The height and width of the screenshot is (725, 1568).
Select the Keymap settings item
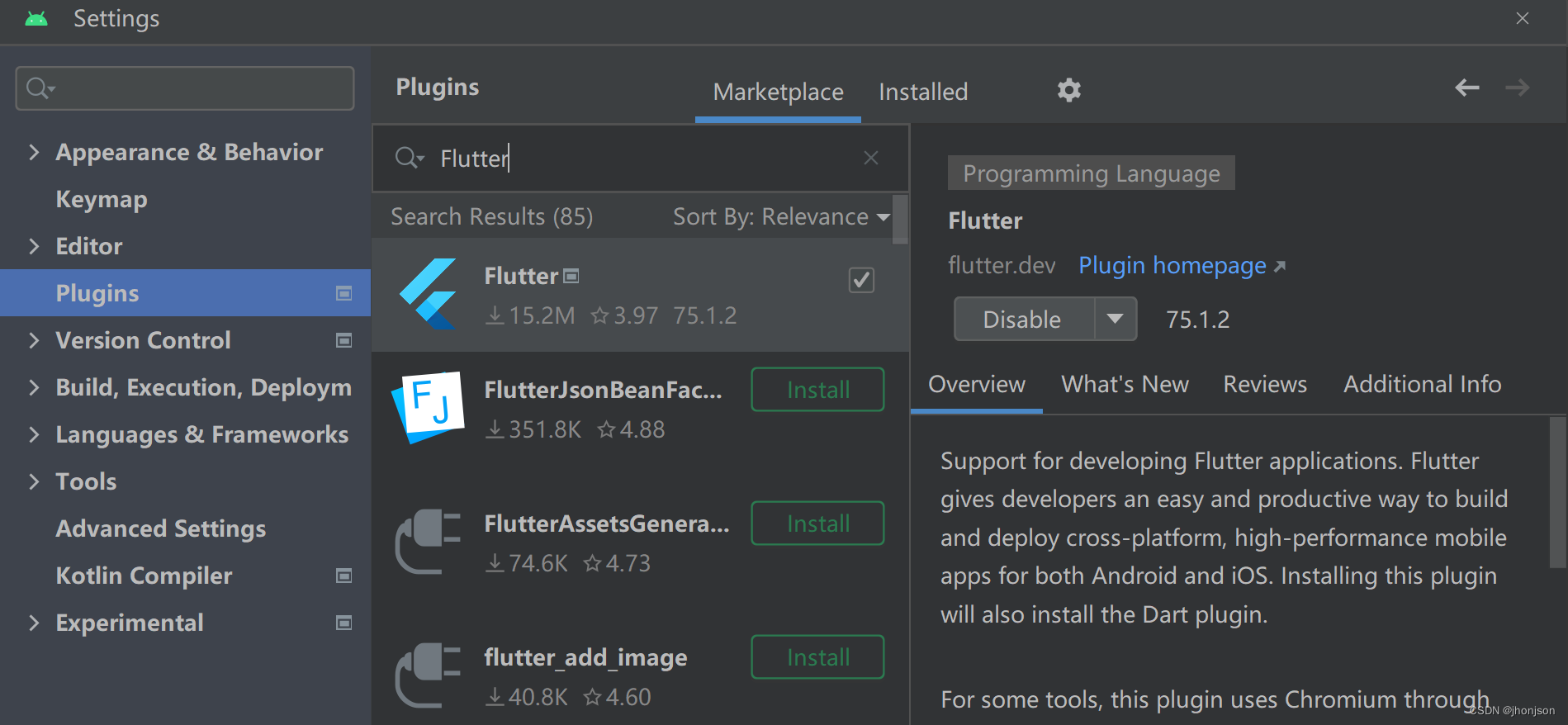(x=102, y=199)
